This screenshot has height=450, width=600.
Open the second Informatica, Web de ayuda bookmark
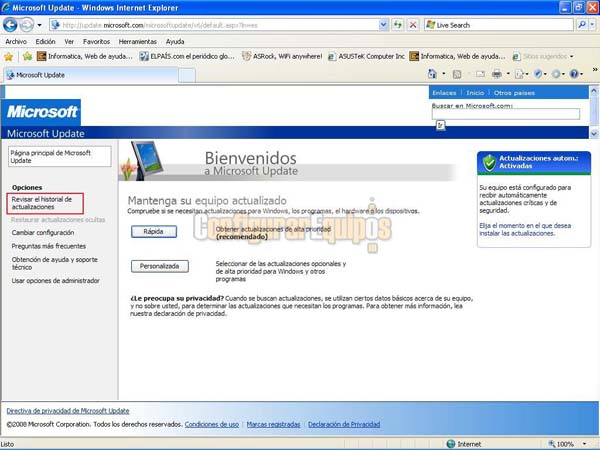pyautogui.click(x=457, y=57)
